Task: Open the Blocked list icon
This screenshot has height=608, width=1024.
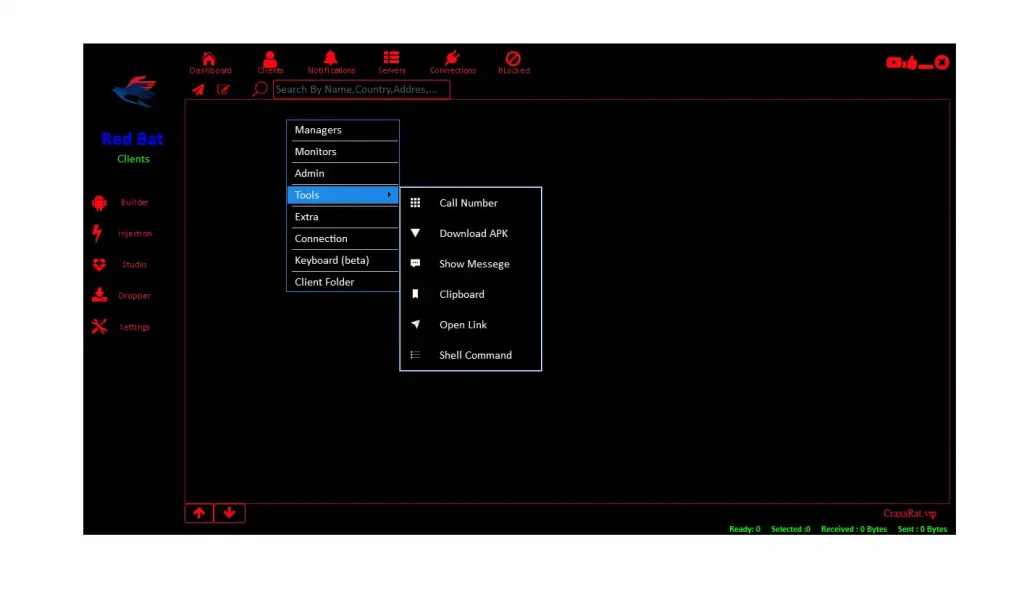Action: 513,62
